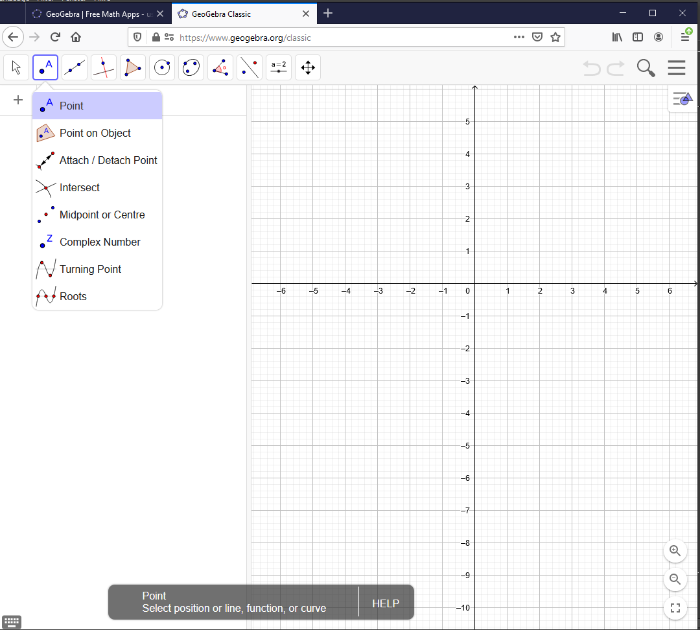Screen dimensions: 700x630
Task: Show tracking protection shield info
Action: pyautogui.click(x=138, y=37)
